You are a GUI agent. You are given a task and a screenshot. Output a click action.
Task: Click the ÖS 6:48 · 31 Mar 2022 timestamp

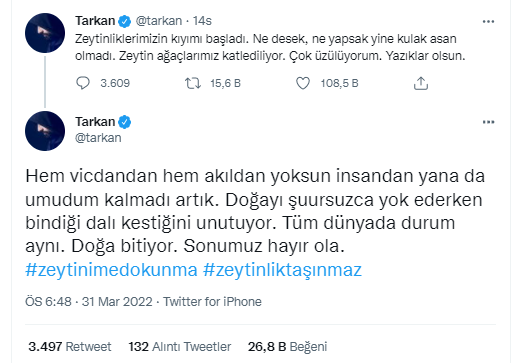89,302
